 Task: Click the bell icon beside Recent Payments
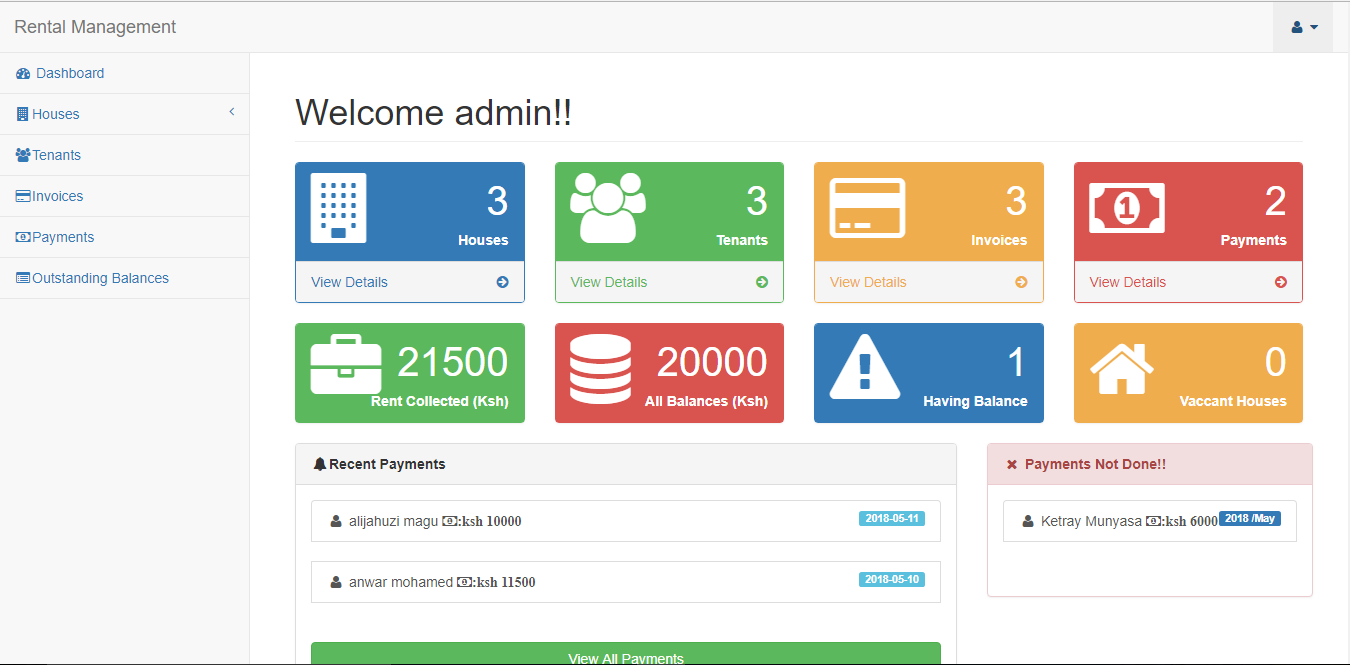click(320, 464)
